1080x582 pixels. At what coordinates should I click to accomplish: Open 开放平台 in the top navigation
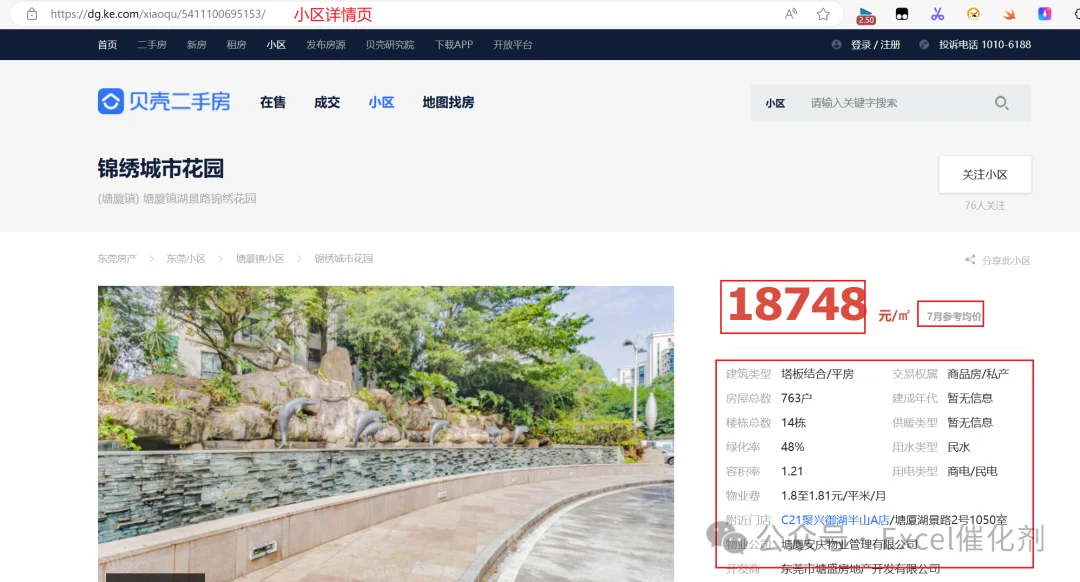pyautogui.click(x=512, y=45)
